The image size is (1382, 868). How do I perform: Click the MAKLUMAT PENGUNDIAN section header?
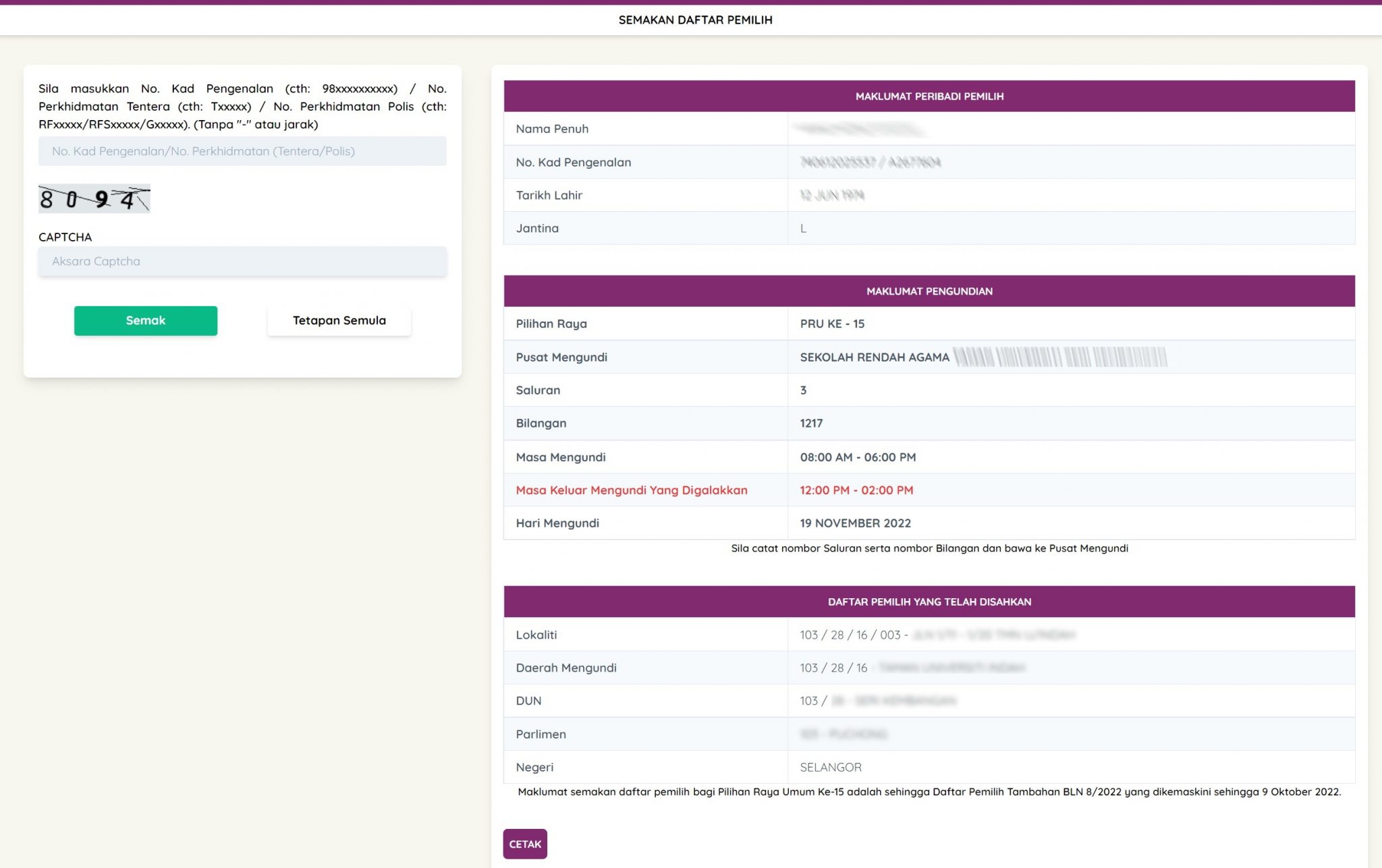point(929,291)
